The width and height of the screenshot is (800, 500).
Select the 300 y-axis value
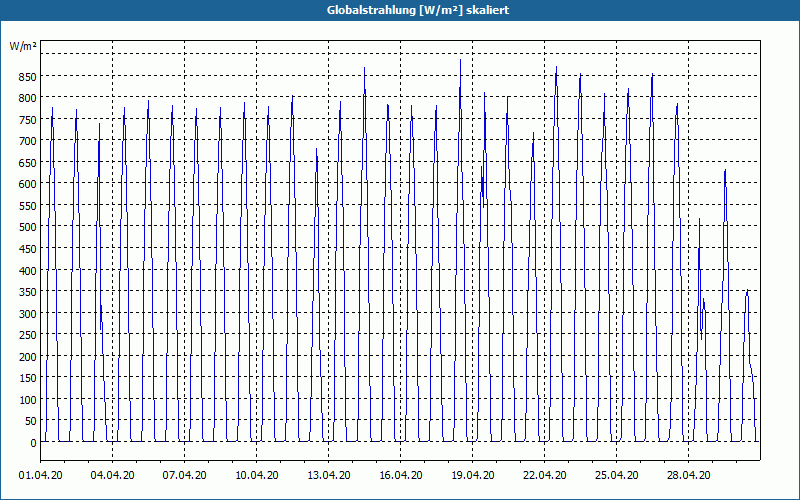pos(28,314)
